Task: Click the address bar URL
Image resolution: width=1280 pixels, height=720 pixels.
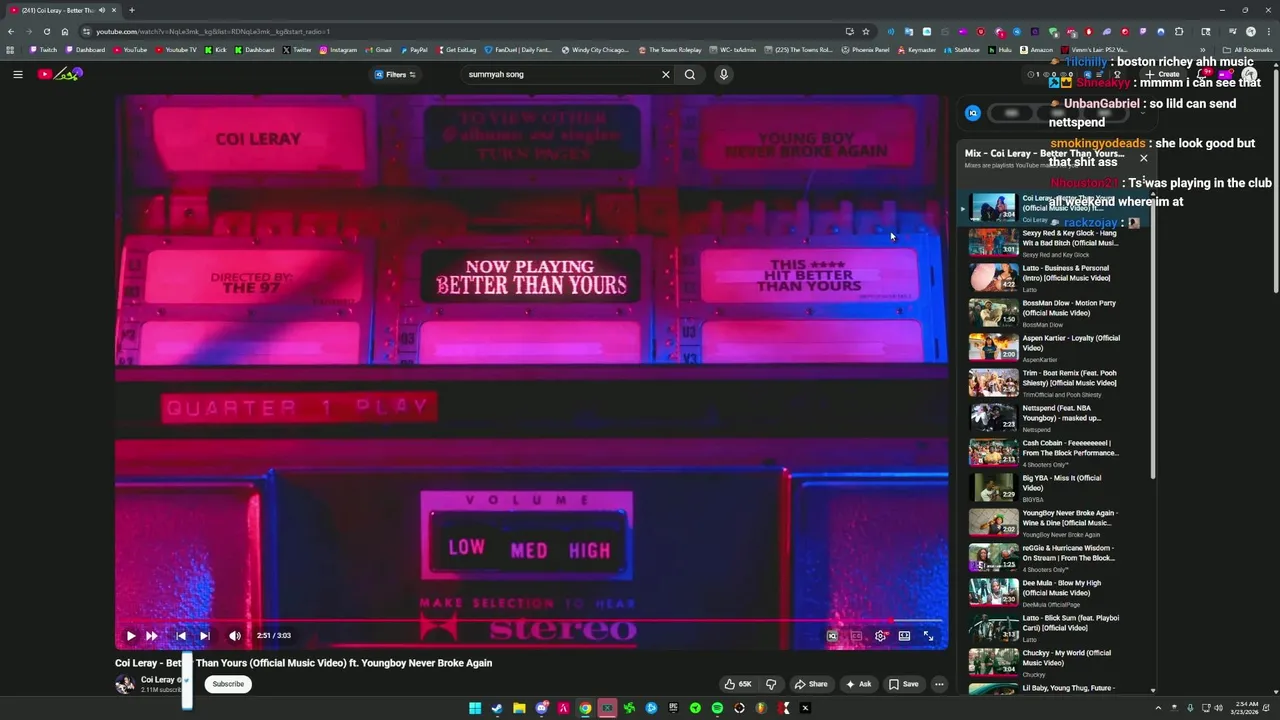Action: 212,31
